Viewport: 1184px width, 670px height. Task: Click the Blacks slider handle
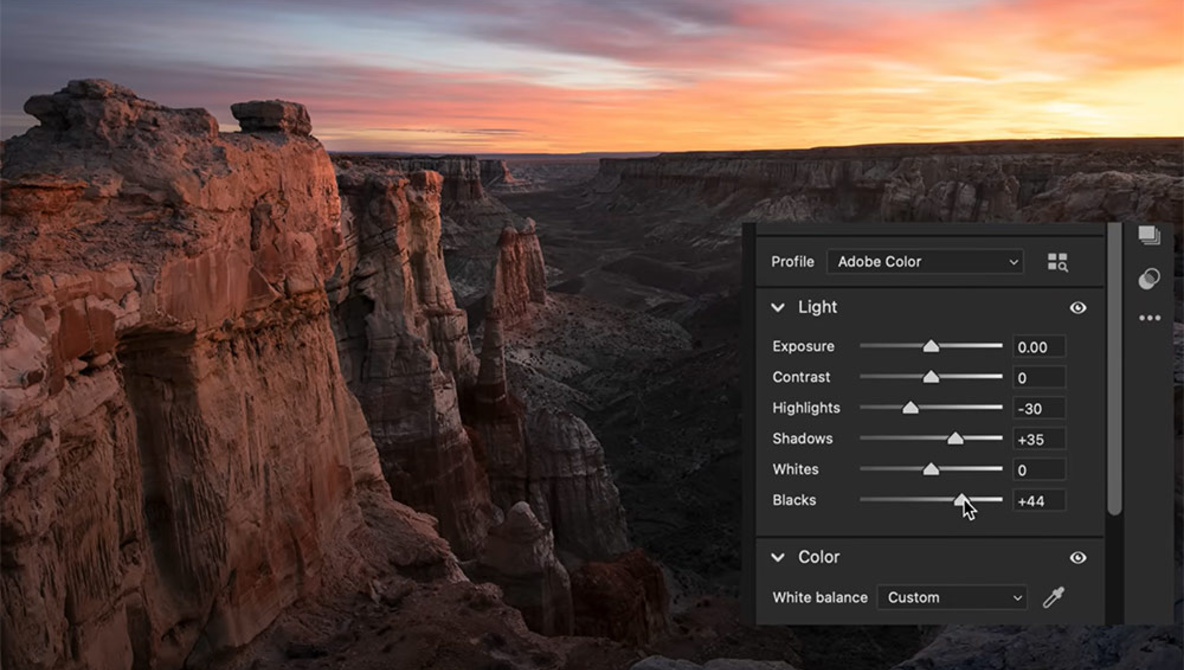coord(960,500)
